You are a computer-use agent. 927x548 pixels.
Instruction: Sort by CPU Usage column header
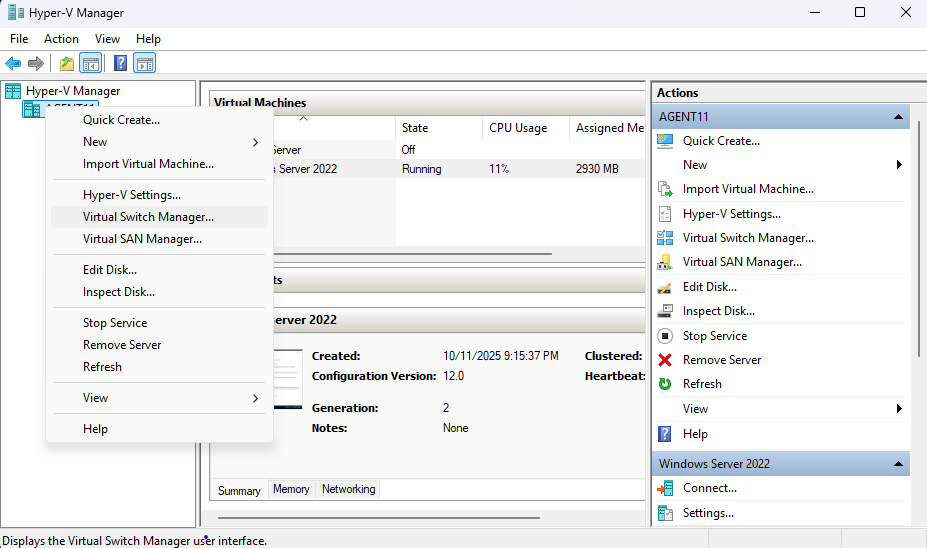525,128
